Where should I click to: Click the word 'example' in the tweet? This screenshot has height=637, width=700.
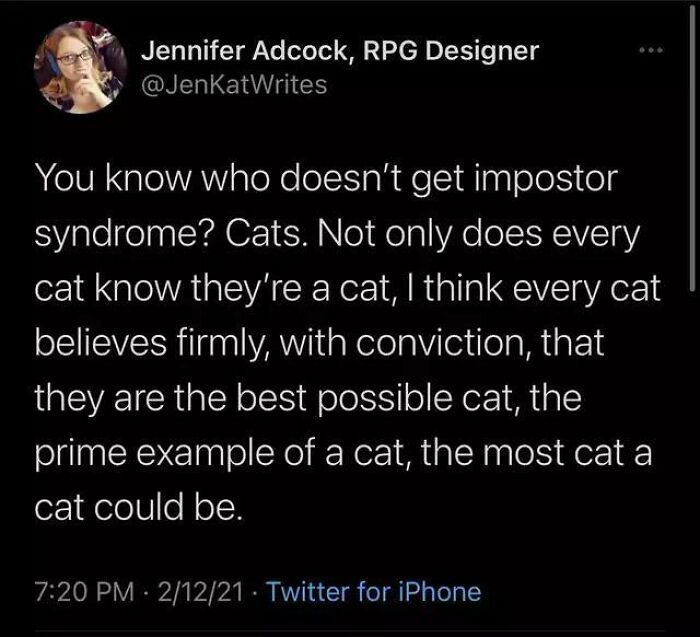click(x=207, y=454)
